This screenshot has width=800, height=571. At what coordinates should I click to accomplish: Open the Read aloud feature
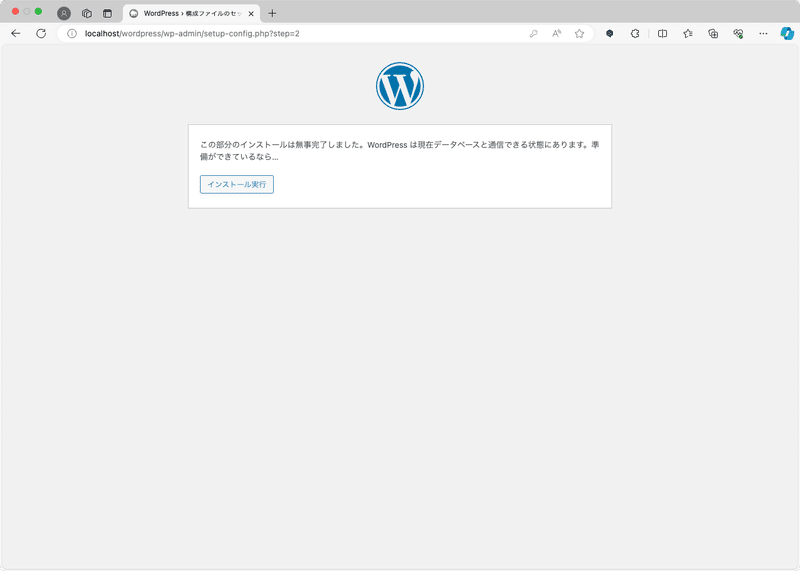(557, 34)
